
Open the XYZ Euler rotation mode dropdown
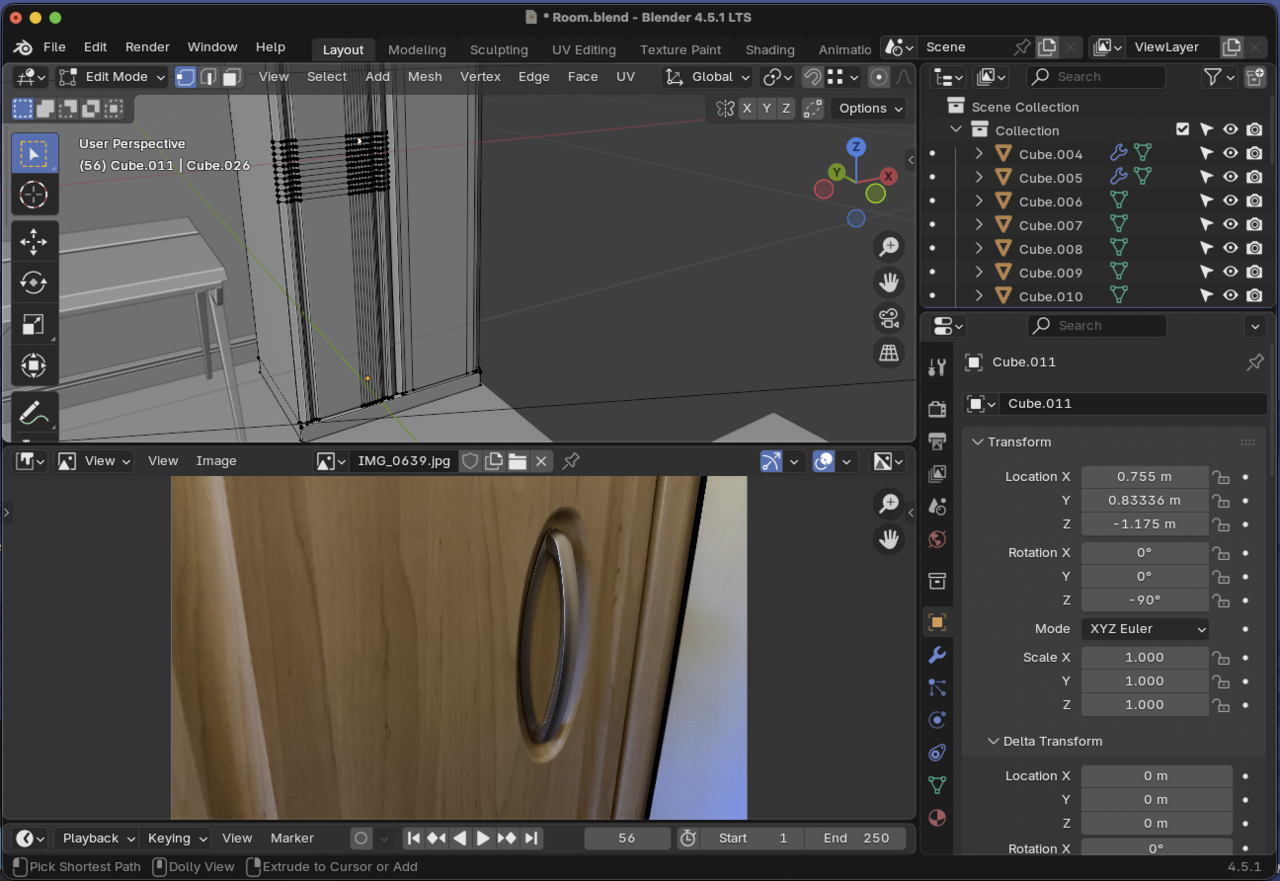1145,629
